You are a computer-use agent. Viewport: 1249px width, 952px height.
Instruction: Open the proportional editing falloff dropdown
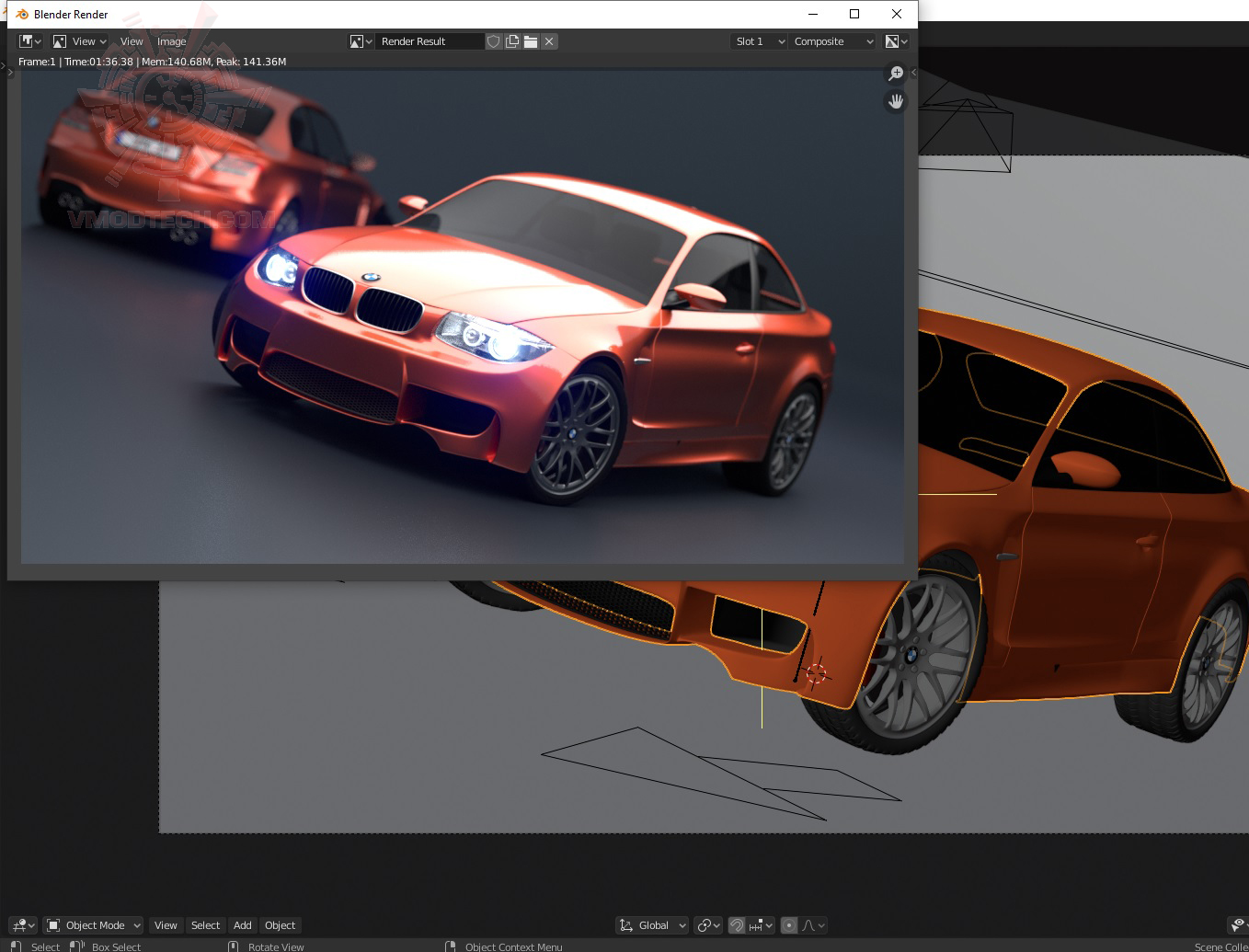point(813,925)
